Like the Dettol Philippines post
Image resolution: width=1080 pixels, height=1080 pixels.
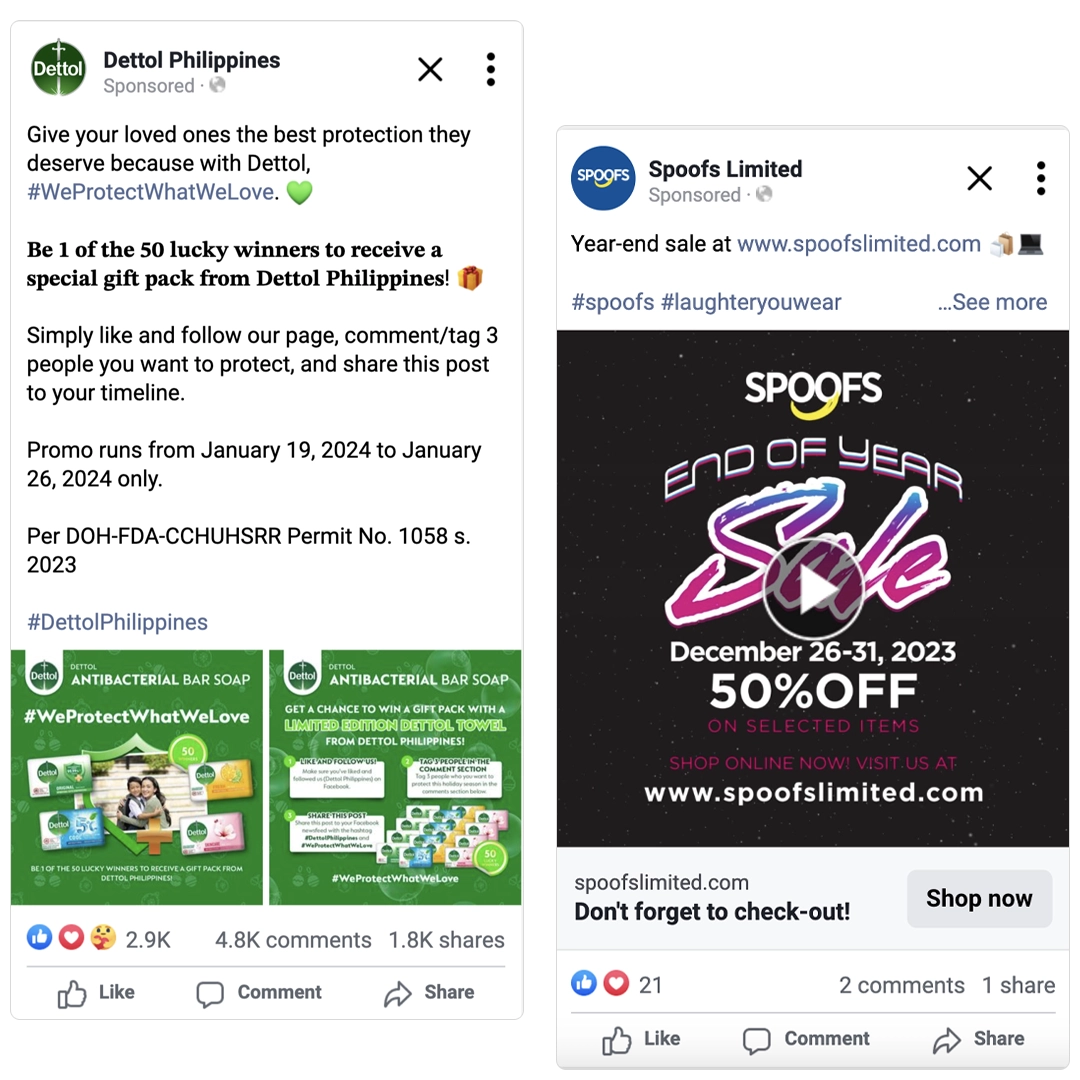tap(96, 993)
